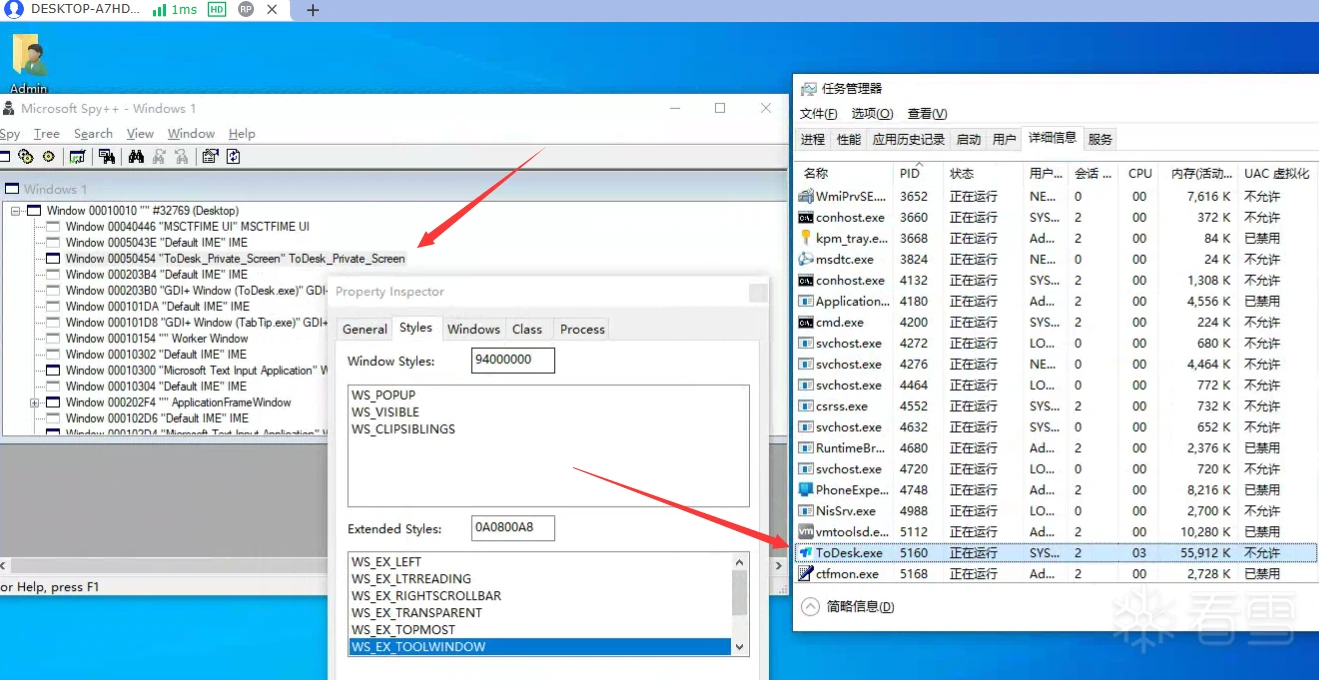Screen dimensions: 1319x680
Task: Click the key icon of kpm_tray.e... process
Action: coord(806,238)
